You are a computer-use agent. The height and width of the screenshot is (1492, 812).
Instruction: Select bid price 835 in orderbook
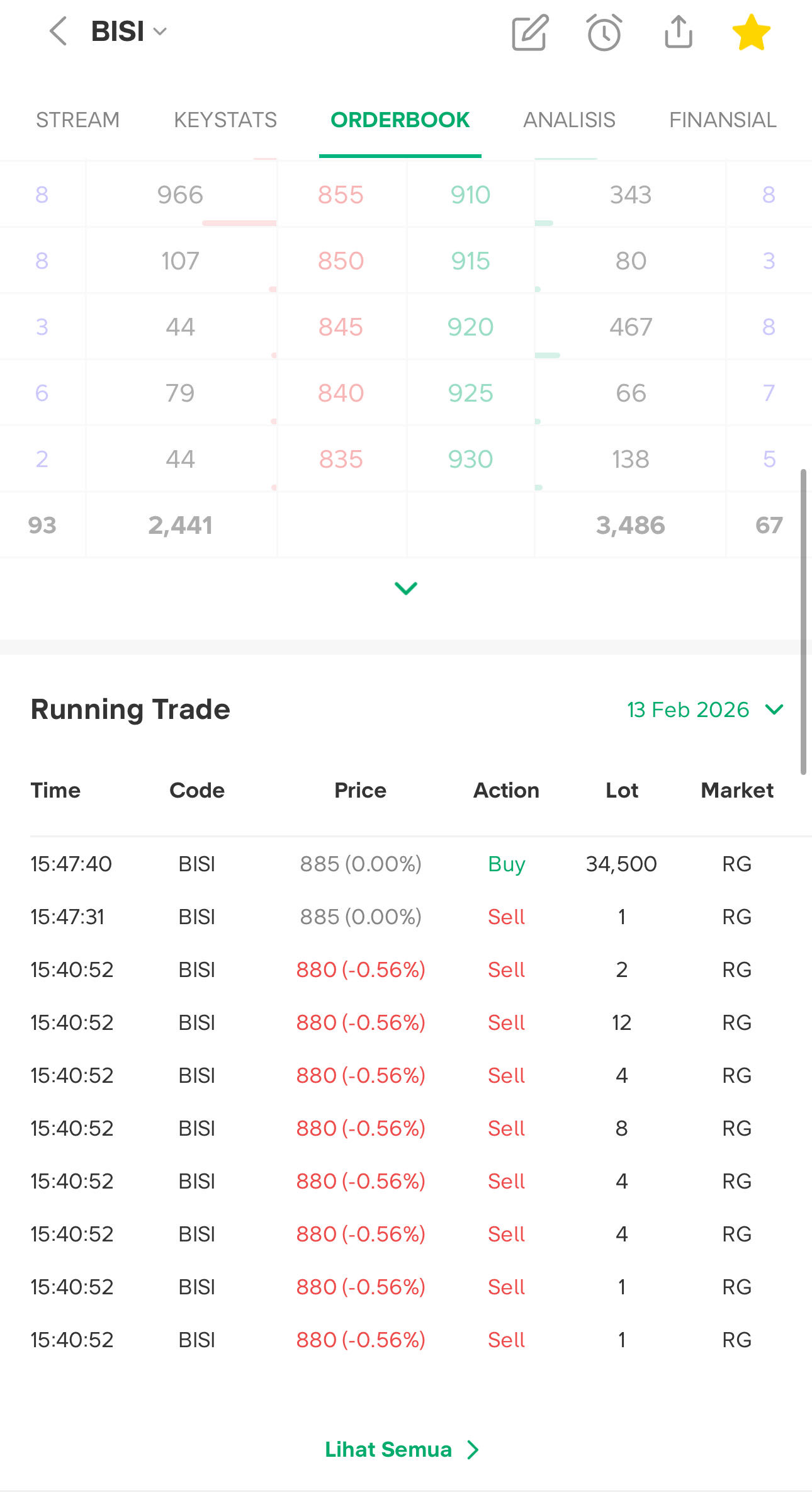click(x=341, y=459)
